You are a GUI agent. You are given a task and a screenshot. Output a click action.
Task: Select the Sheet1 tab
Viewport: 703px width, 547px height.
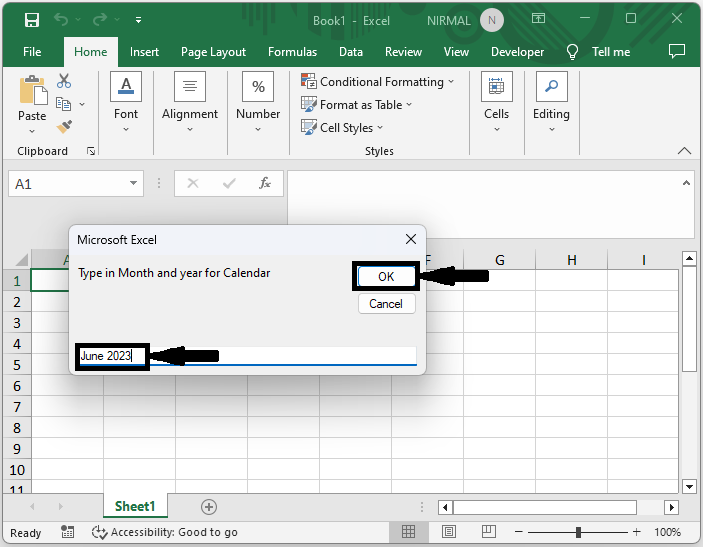click(135, 506)
